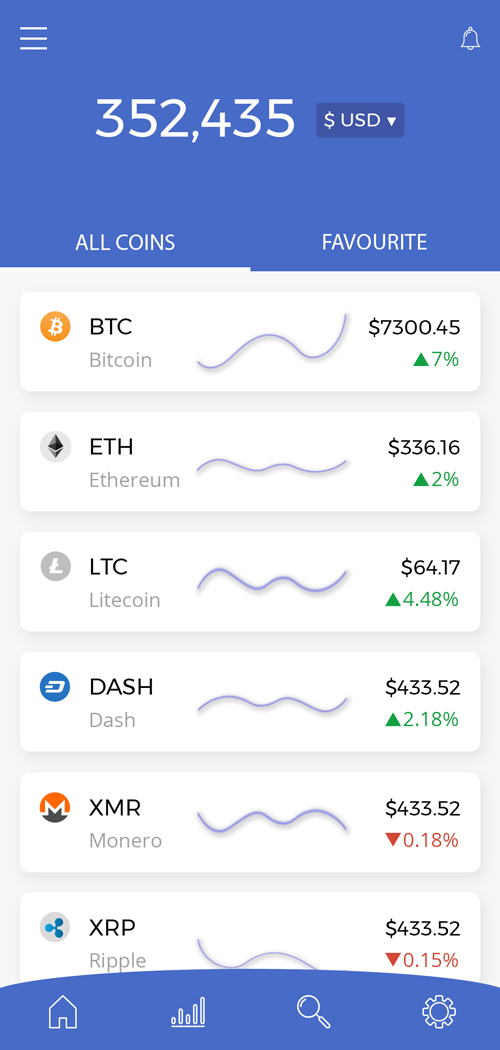Expand the $ USD currency dropdown

(360, 120)
